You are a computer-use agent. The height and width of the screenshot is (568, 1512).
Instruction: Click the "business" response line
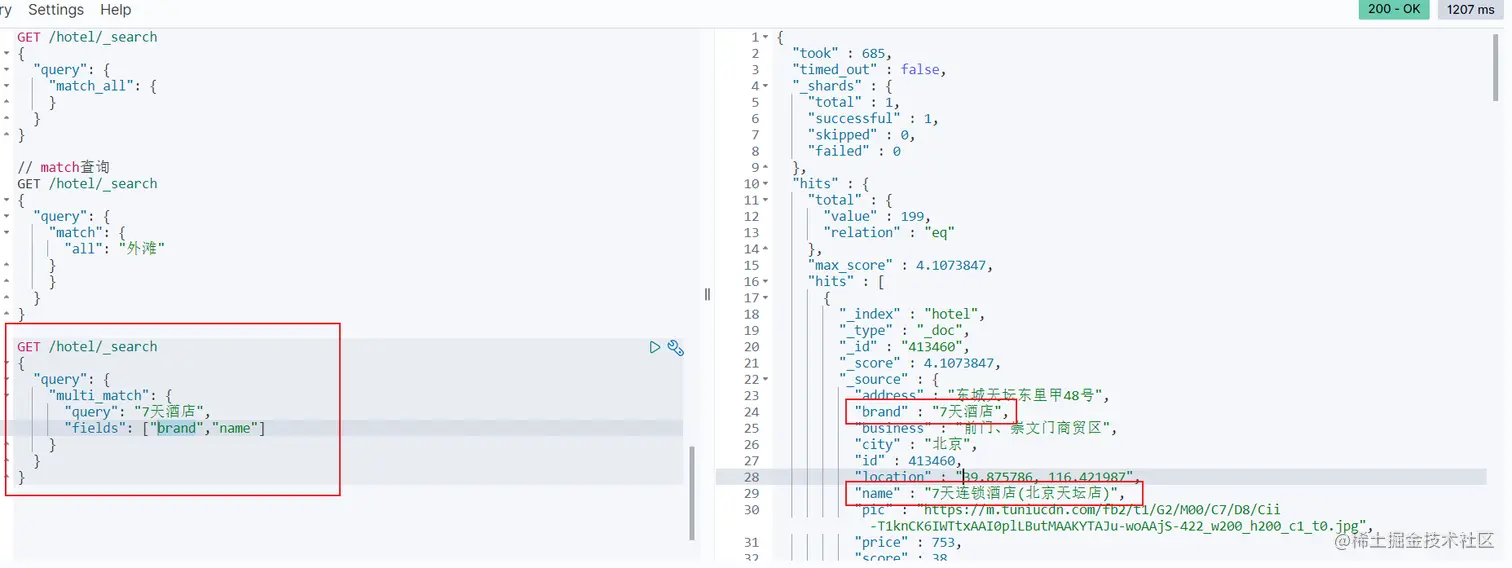(984, 428)
